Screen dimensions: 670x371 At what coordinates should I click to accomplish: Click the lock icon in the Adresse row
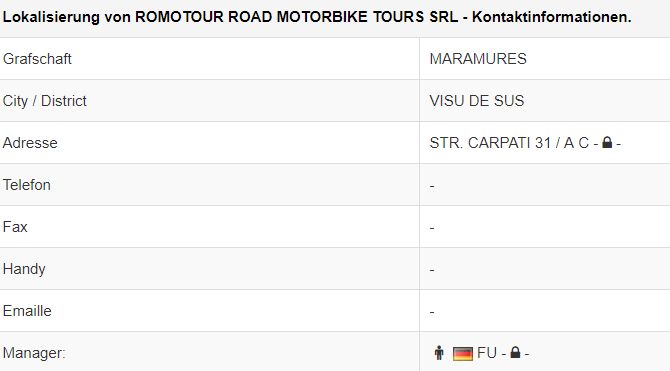pyautogui.click(x=607, y=142)
